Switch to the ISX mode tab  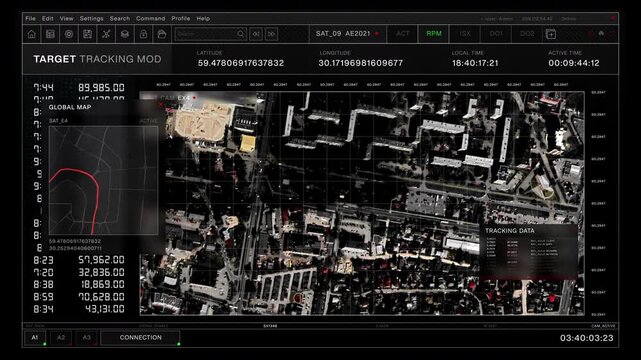(x=465, y=34)
